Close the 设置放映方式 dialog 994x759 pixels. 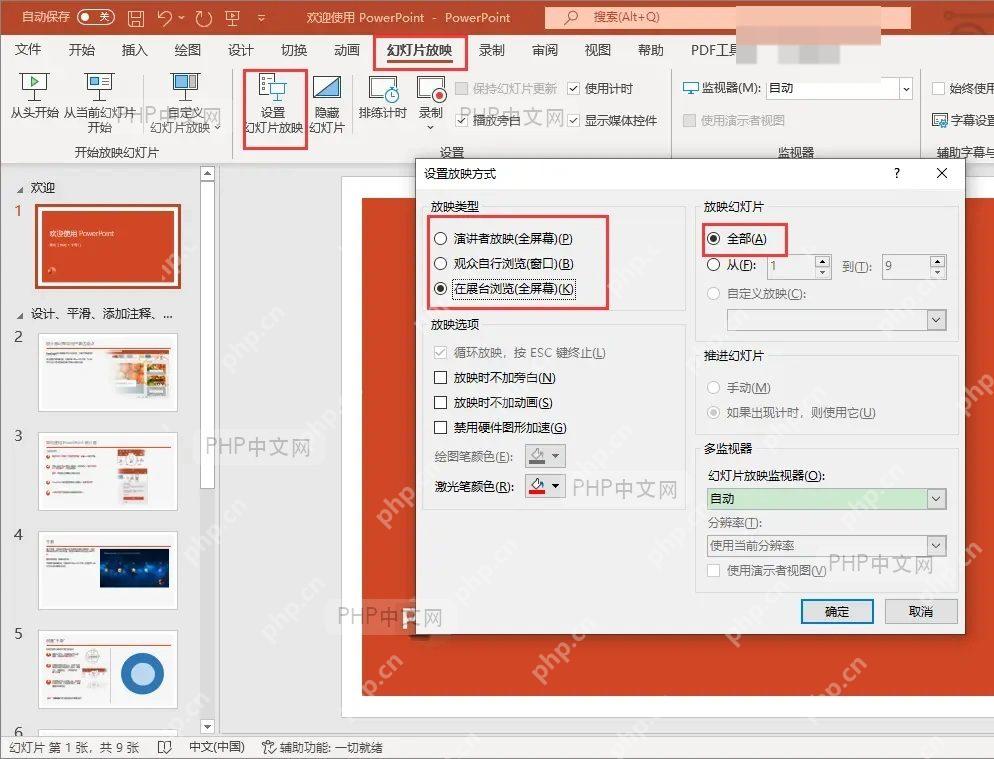[942, 173]
